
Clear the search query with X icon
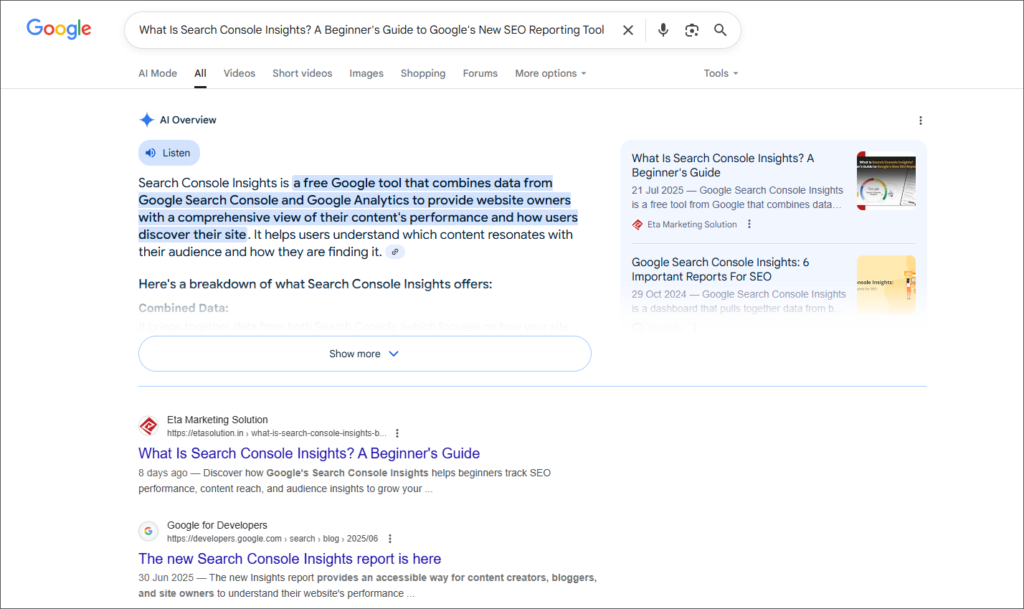click(x=628, y=30)
